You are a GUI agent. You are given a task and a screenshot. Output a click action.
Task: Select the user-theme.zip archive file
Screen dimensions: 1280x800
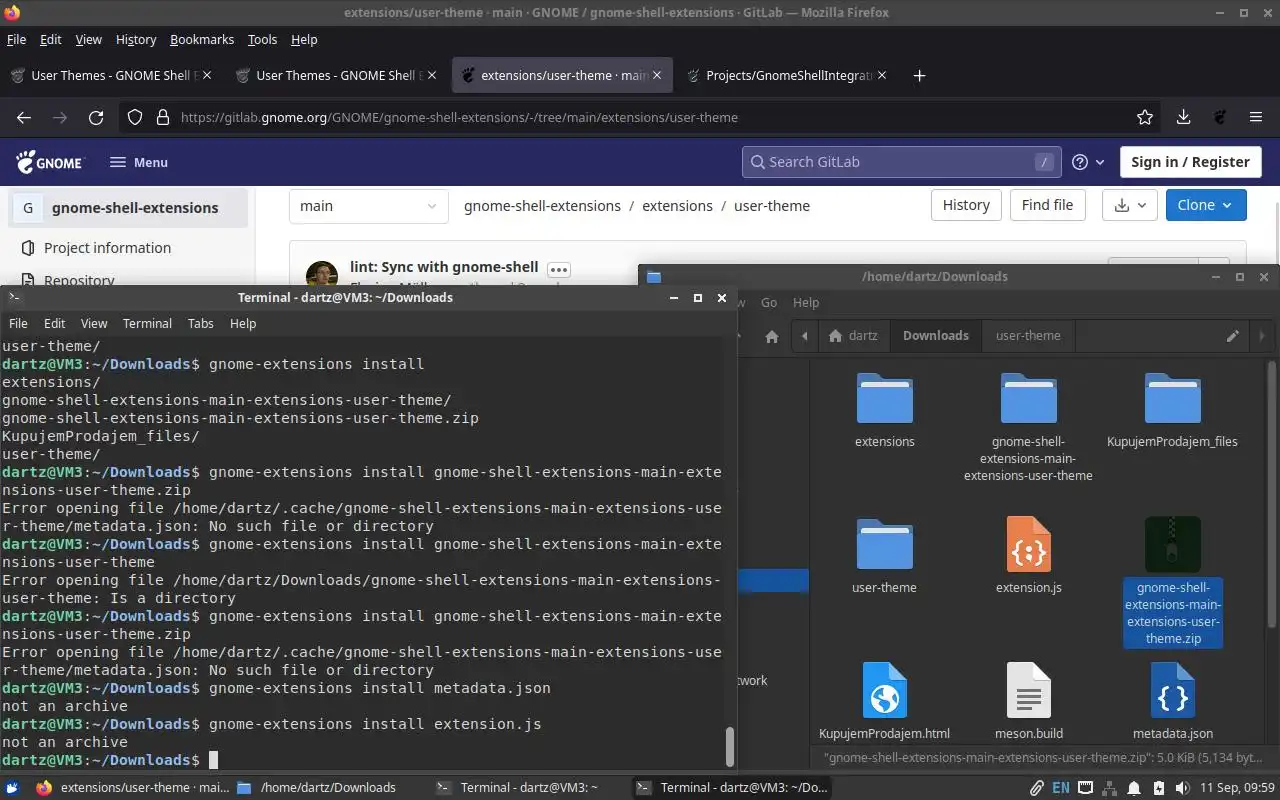1172,545
